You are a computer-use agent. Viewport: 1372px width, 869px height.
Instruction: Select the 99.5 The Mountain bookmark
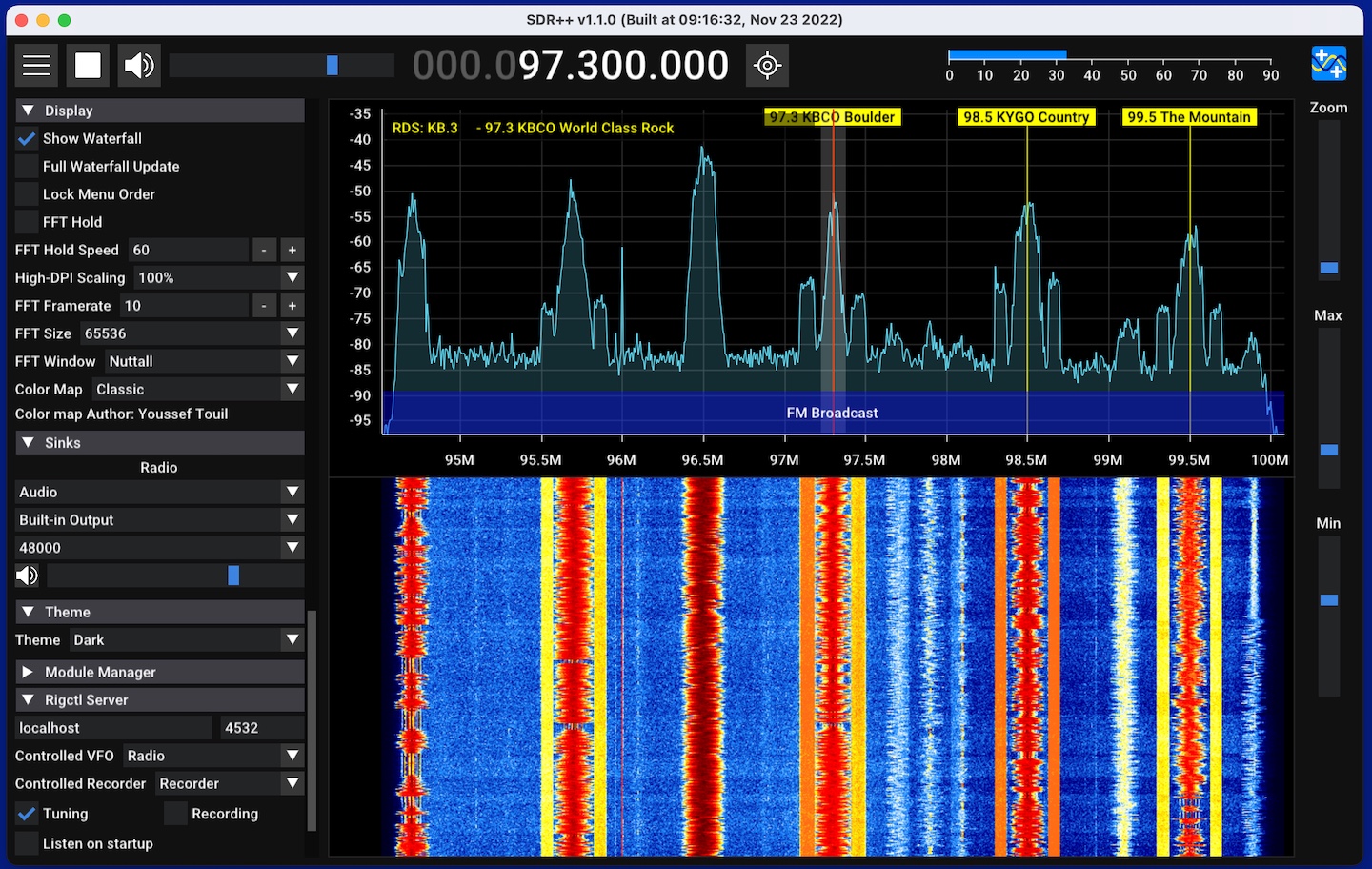click(1188, 117)
